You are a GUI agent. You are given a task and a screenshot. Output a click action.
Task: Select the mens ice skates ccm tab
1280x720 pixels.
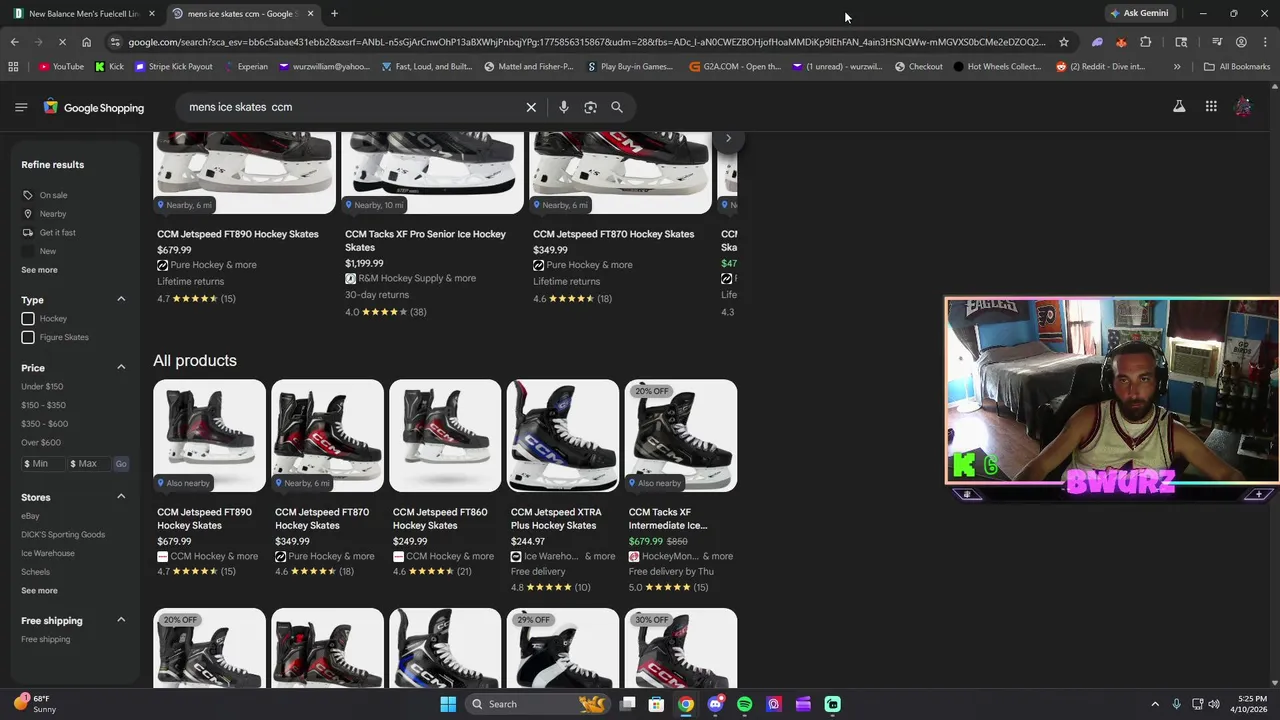(242, 14)
